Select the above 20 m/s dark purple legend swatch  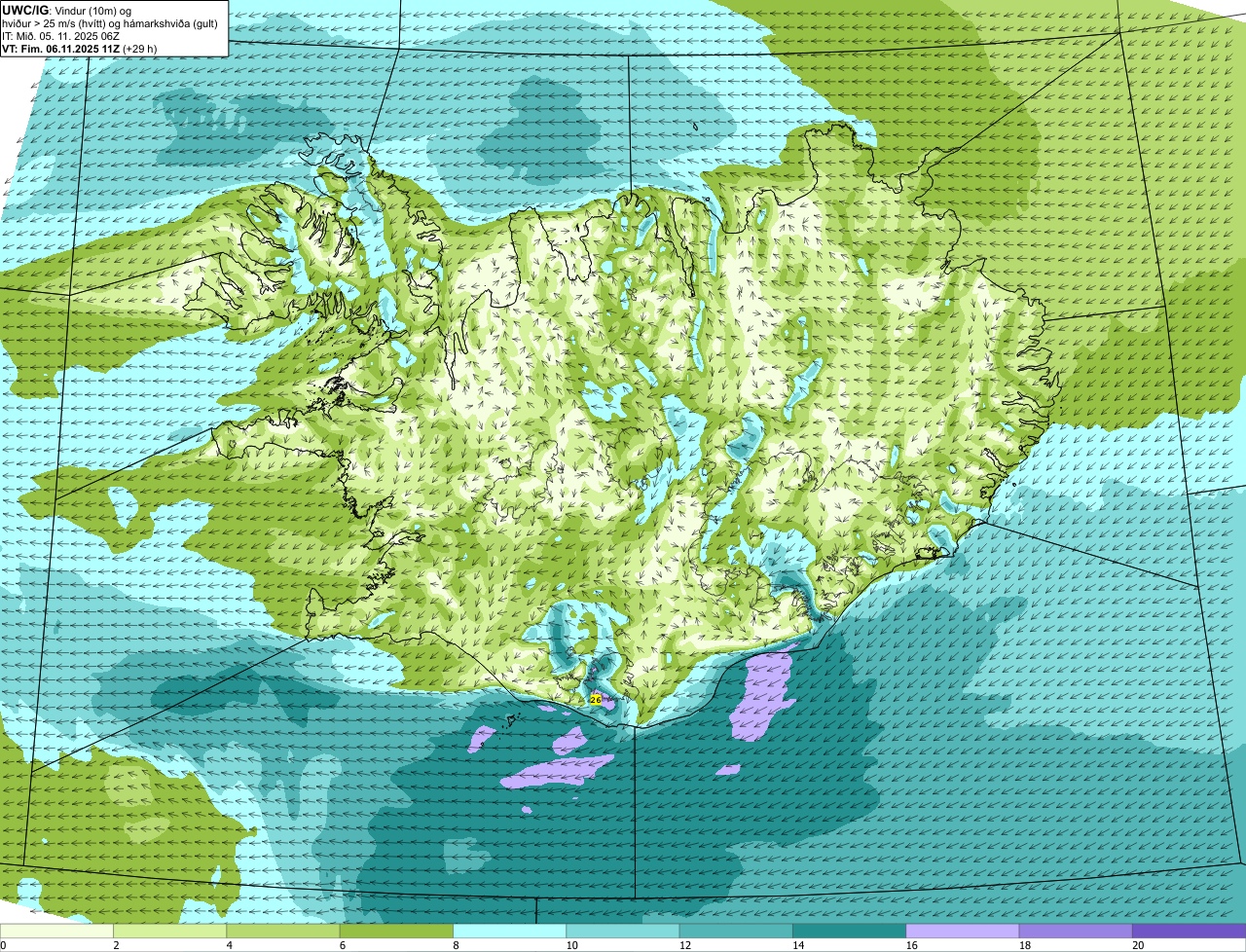tap(1189, 931)
